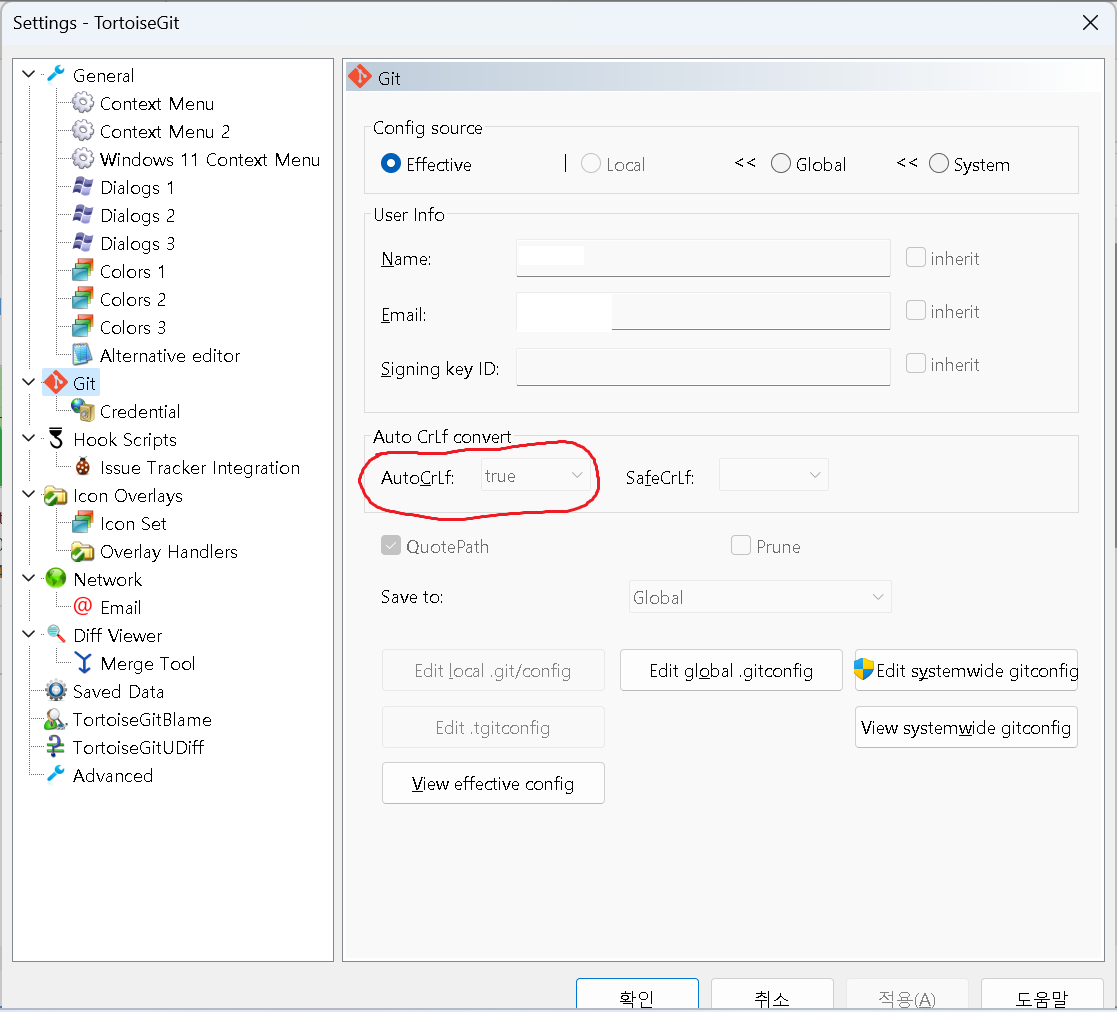
Task: Click the Icon Overlays folder icon
Action: coord(56,495)
